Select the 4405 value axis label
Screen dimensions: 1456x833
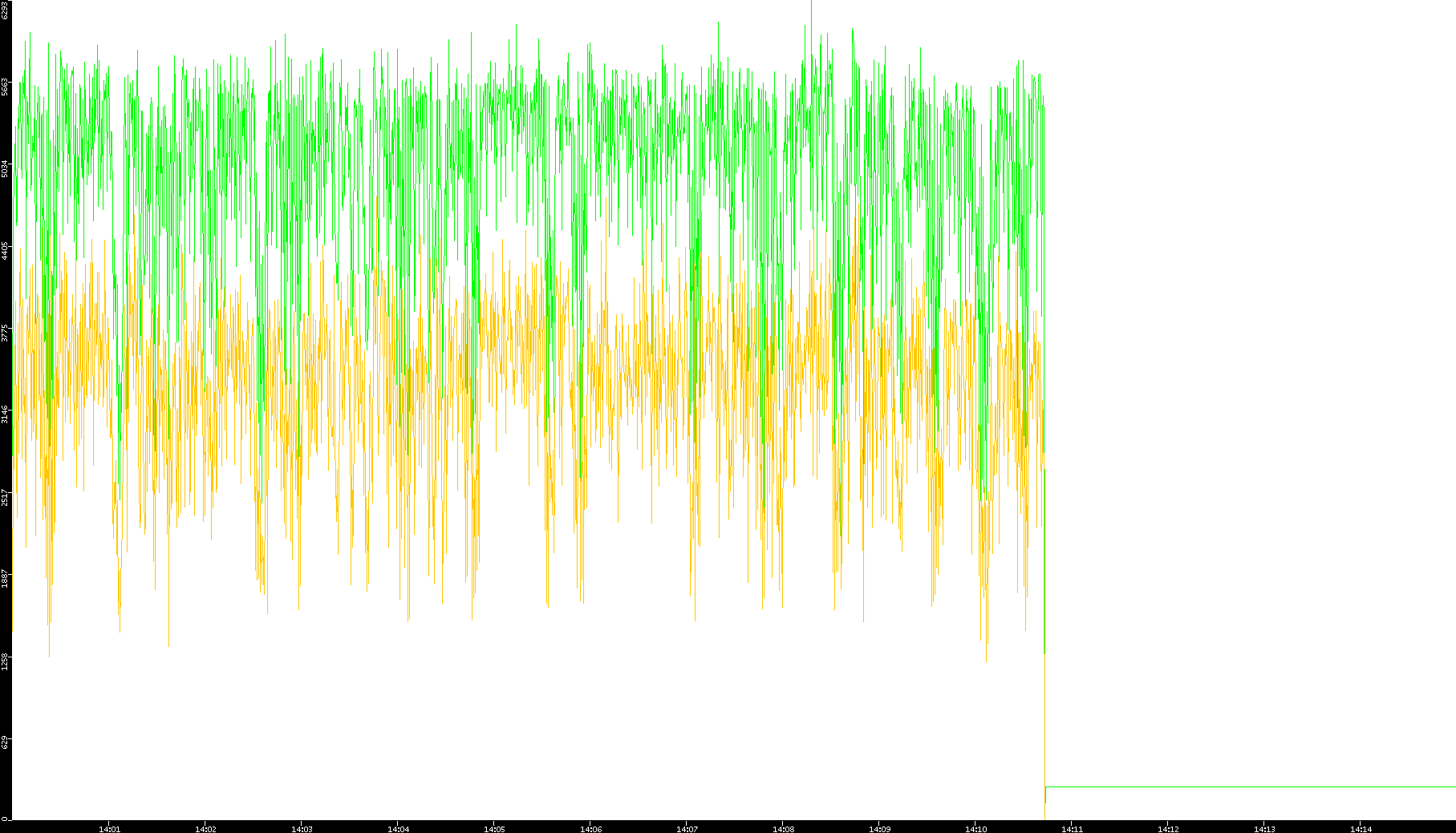tap(5, 251)
